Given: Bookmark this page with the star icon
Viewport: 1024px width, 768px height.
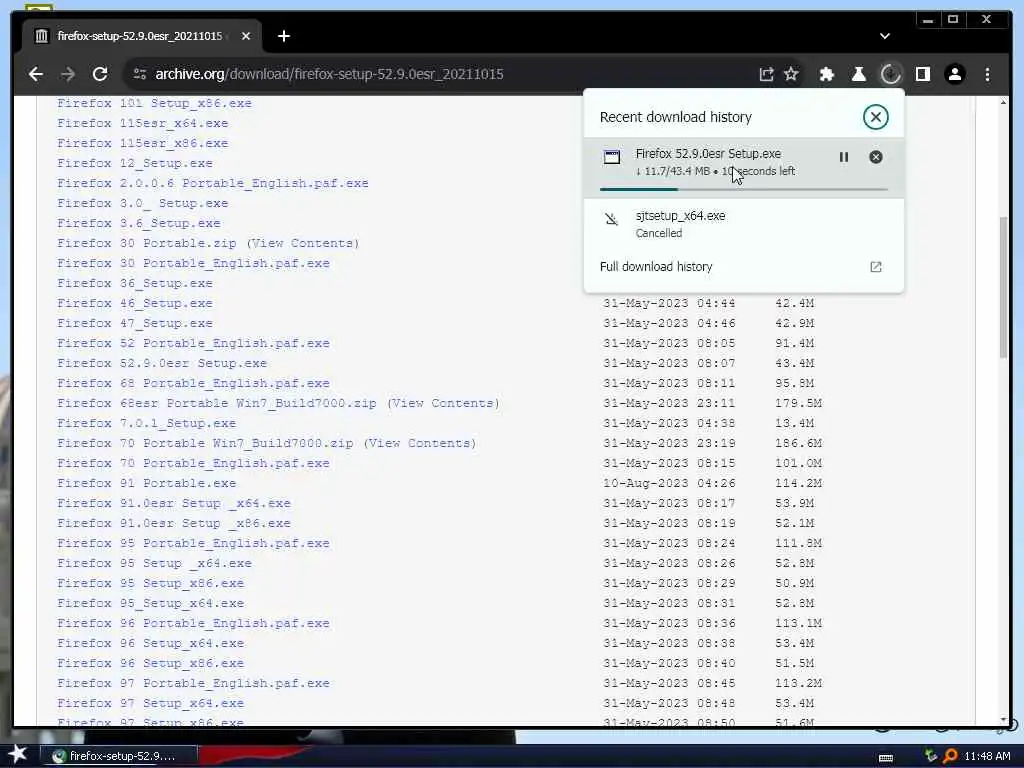Looking at the screenshot, I should click(792, 74).
